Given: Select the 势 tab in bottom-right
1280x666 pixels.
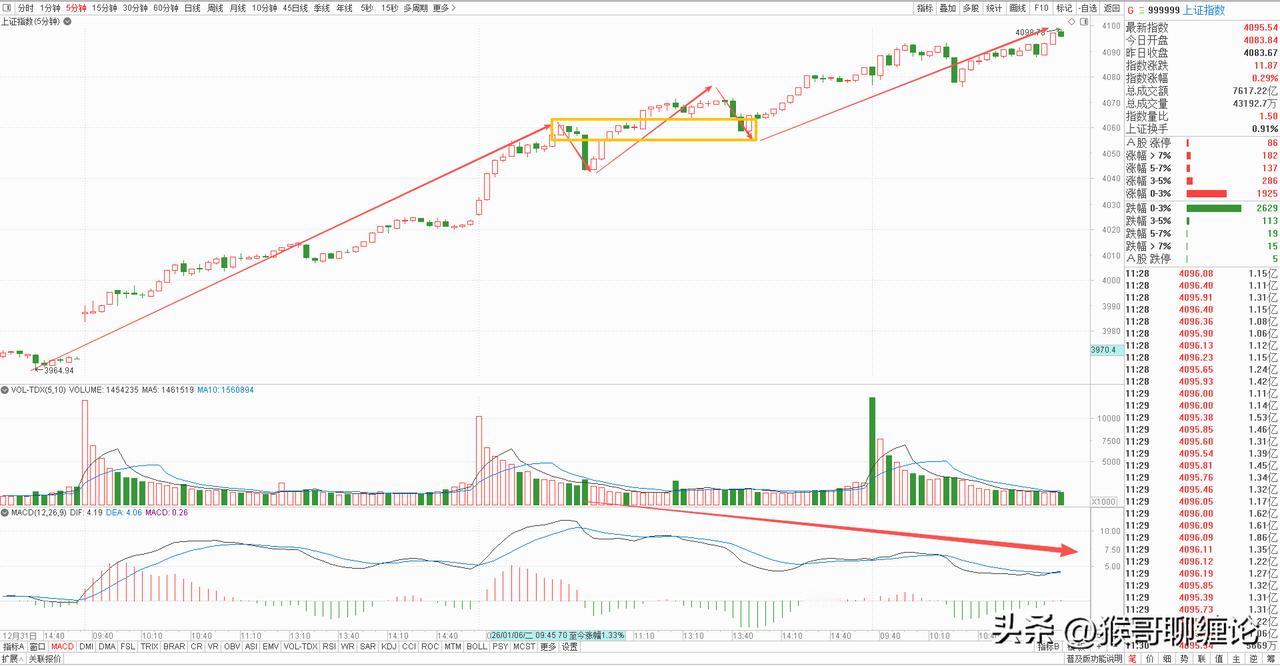Looking at the screenshot, I should 1184,658.
